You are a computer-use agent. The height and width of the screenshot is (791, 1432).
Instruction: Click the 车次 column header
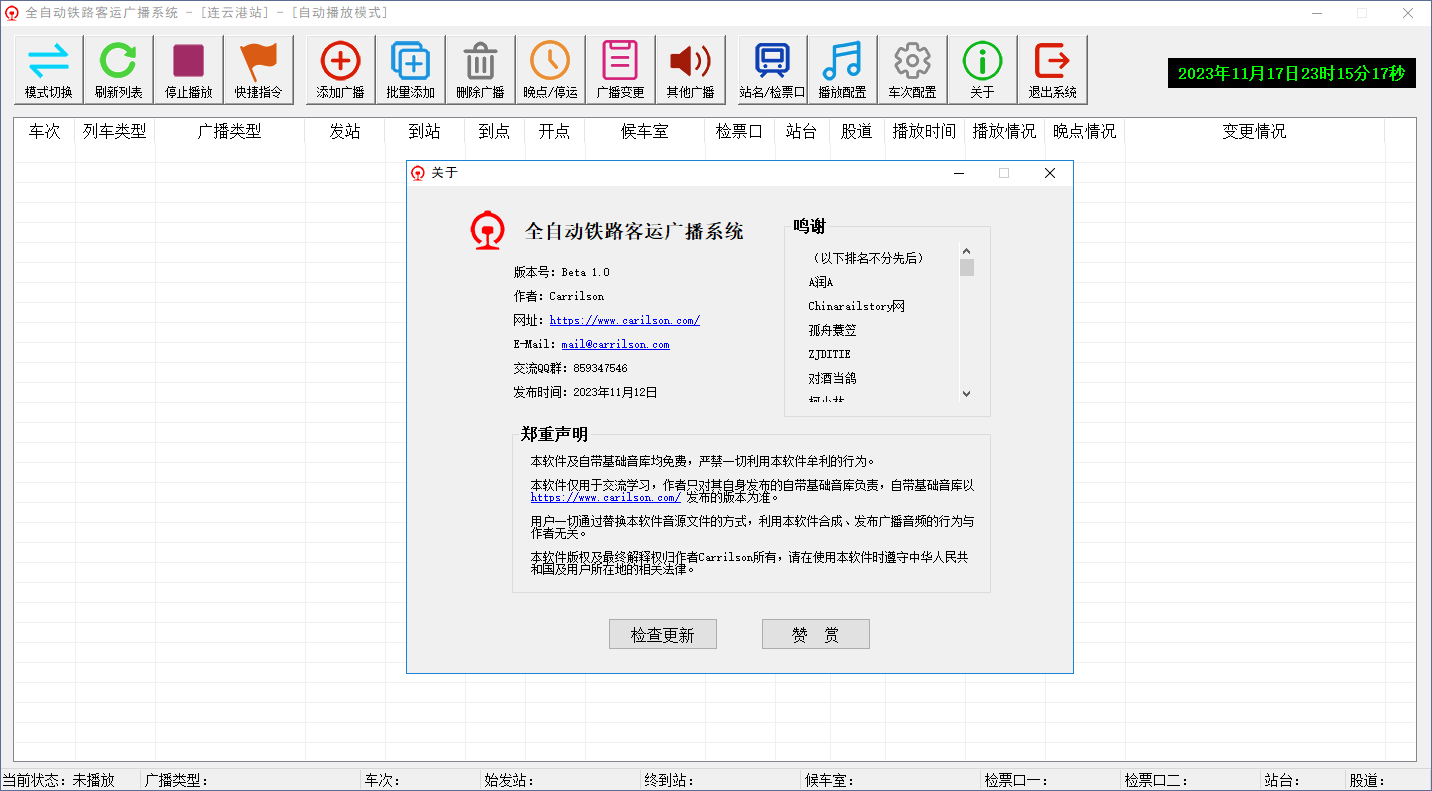(44, 131)
